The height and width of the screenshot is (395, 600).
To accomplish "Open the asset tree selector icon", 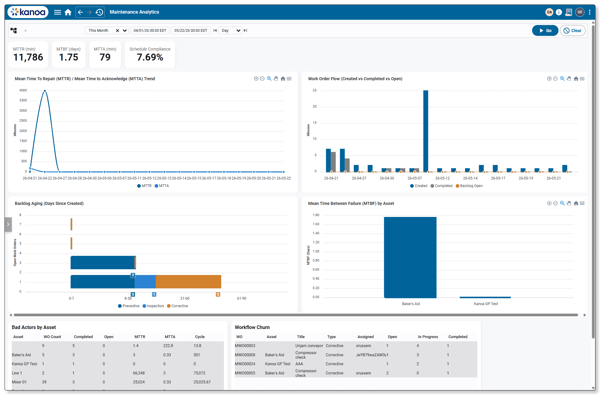I will click(13, 31).
